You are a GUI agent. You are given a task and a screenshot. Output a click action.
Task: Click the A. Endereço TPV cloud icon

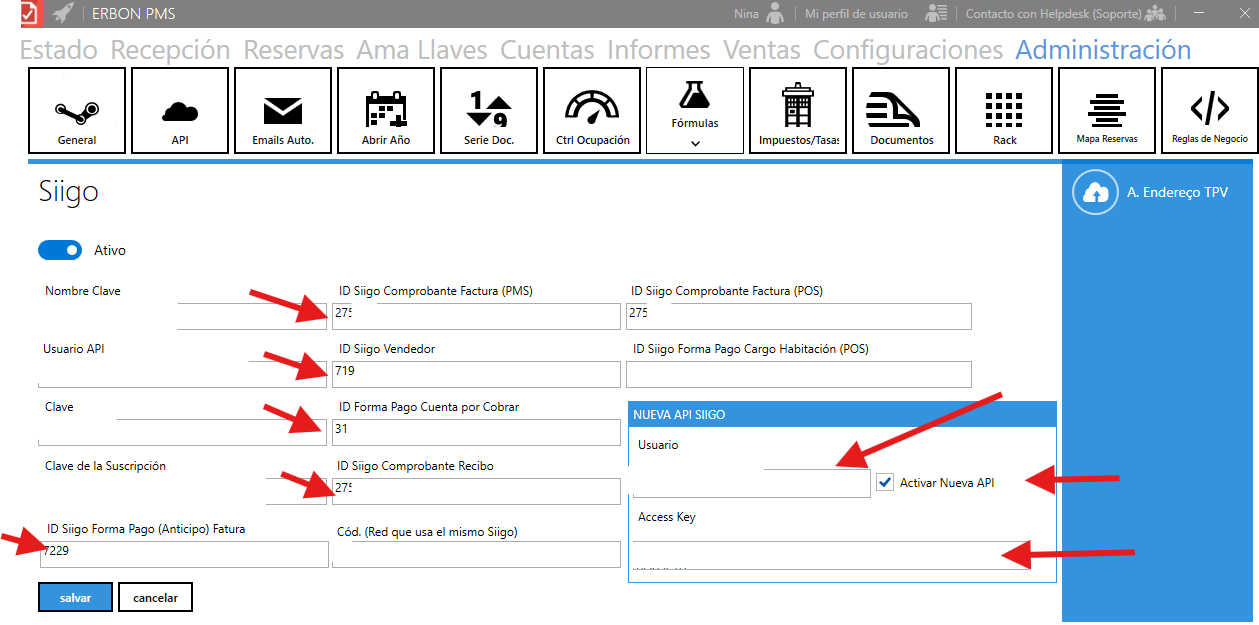(1095, 193)
